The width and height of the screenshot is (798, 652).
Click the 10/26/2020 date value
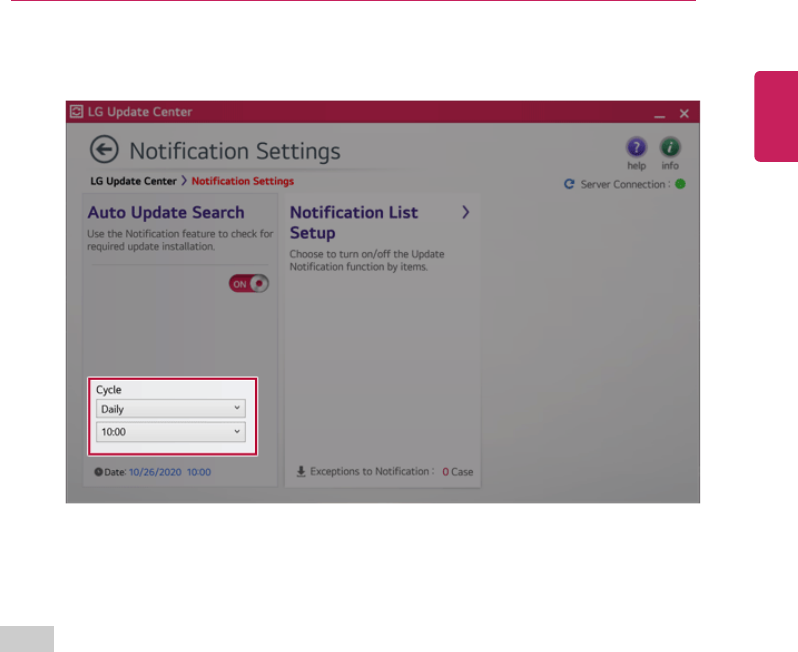coord(155,472)
